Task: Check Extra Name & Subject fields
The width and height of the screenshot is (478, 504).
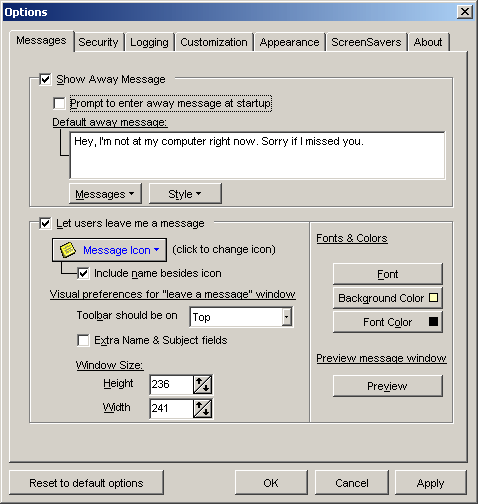Action: pyautogui.click(x=83, y=340)
